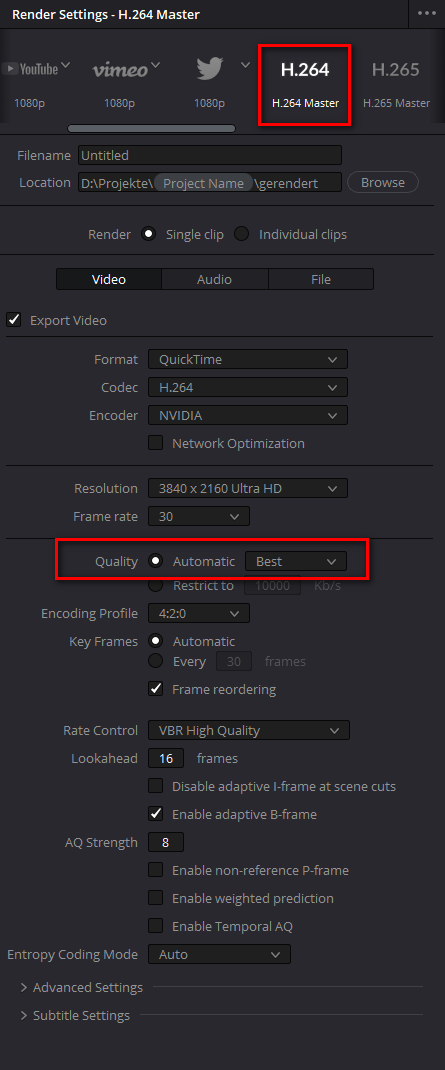
Task: Open the Entropy Coding Mode dropdown
Action: click(219, 954)
